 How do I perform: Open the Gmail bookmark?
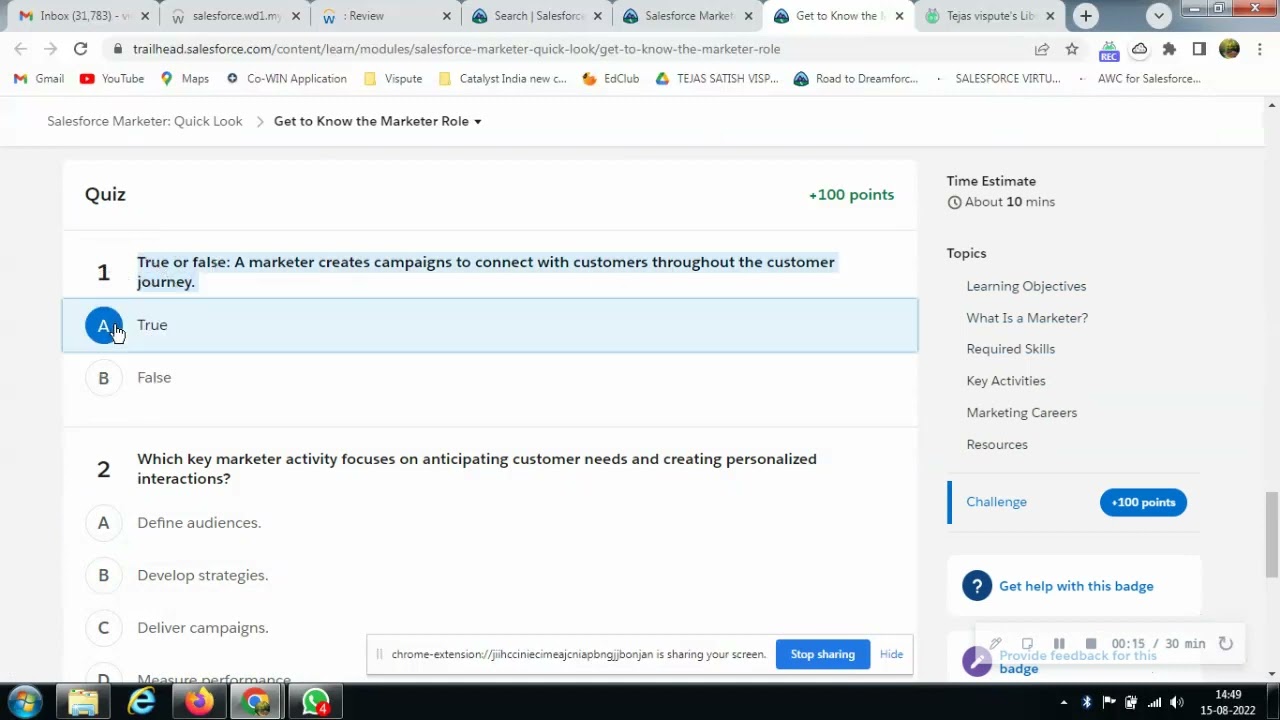click(39, 79)
